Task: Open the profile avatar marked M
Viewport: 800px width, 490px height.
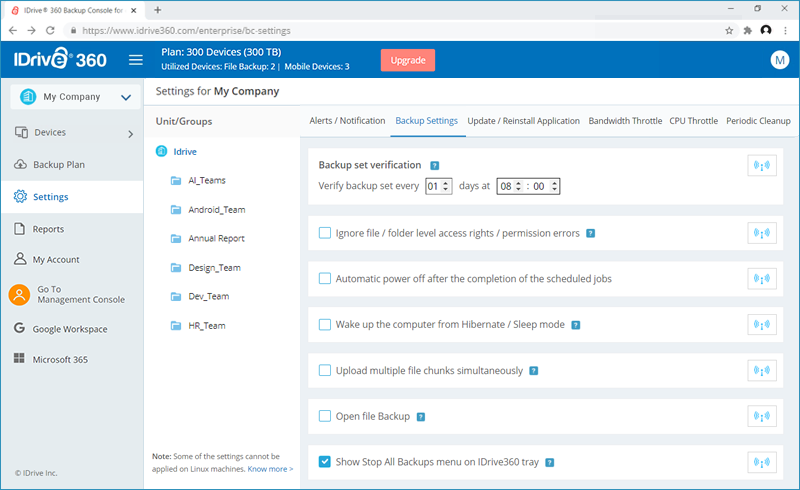Action: point(780,60)
